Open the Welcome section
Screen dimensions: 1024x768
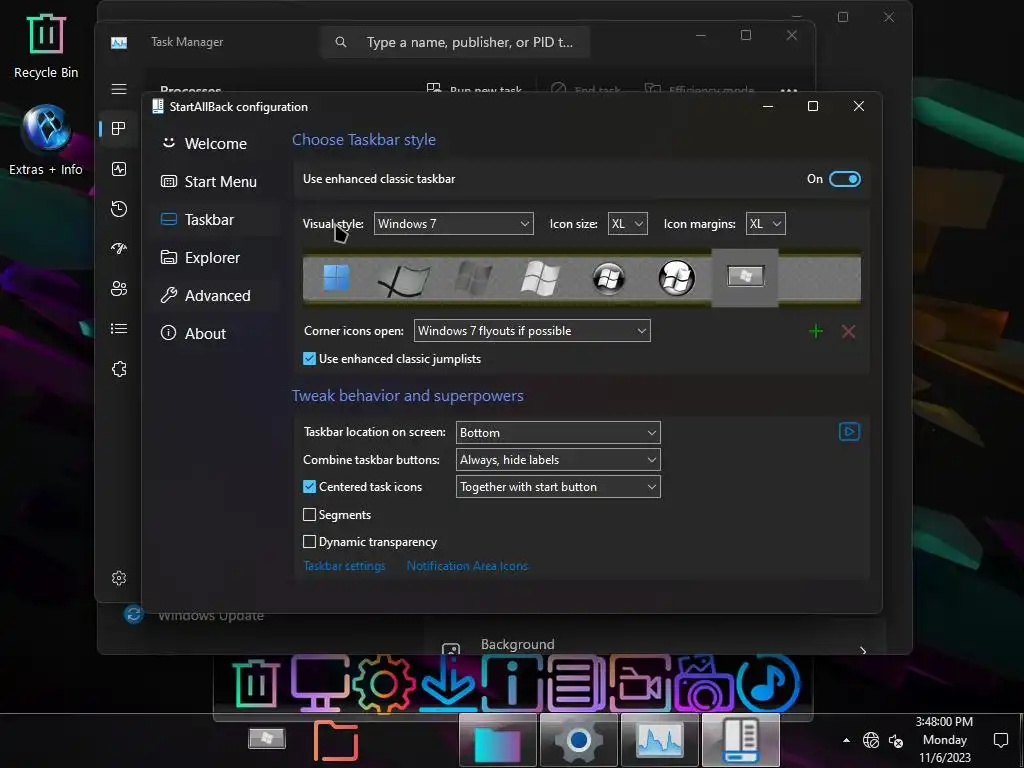(214, 144)
